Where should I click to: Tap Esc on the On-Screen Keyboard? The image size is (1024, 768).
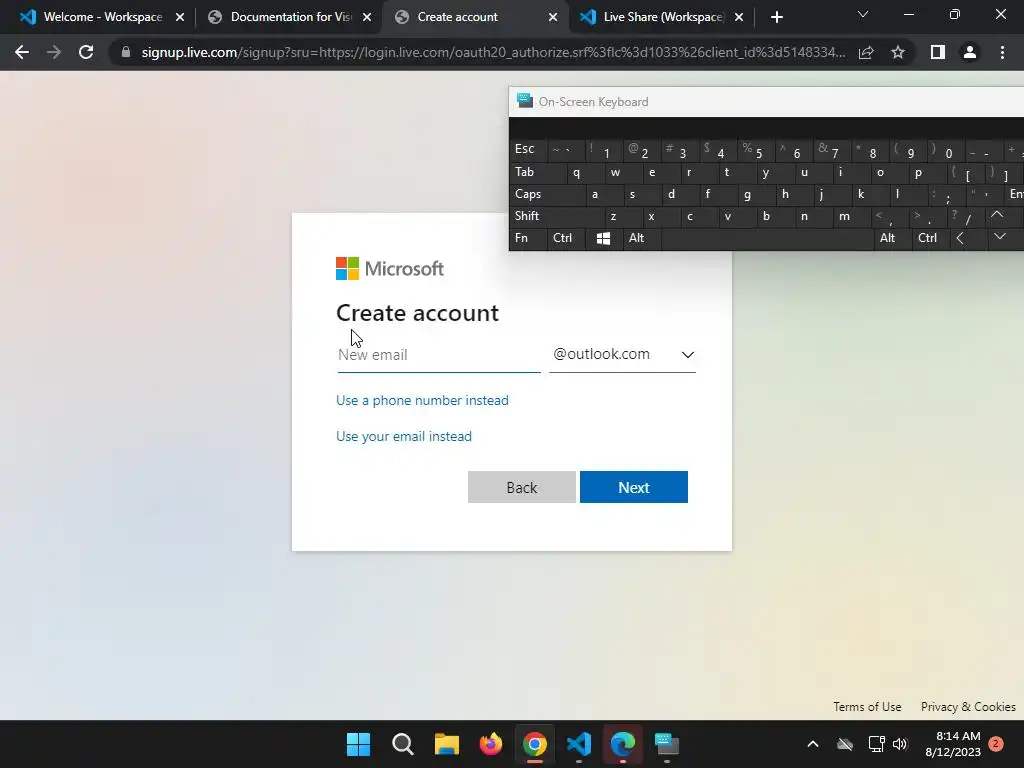click(528, 150)
